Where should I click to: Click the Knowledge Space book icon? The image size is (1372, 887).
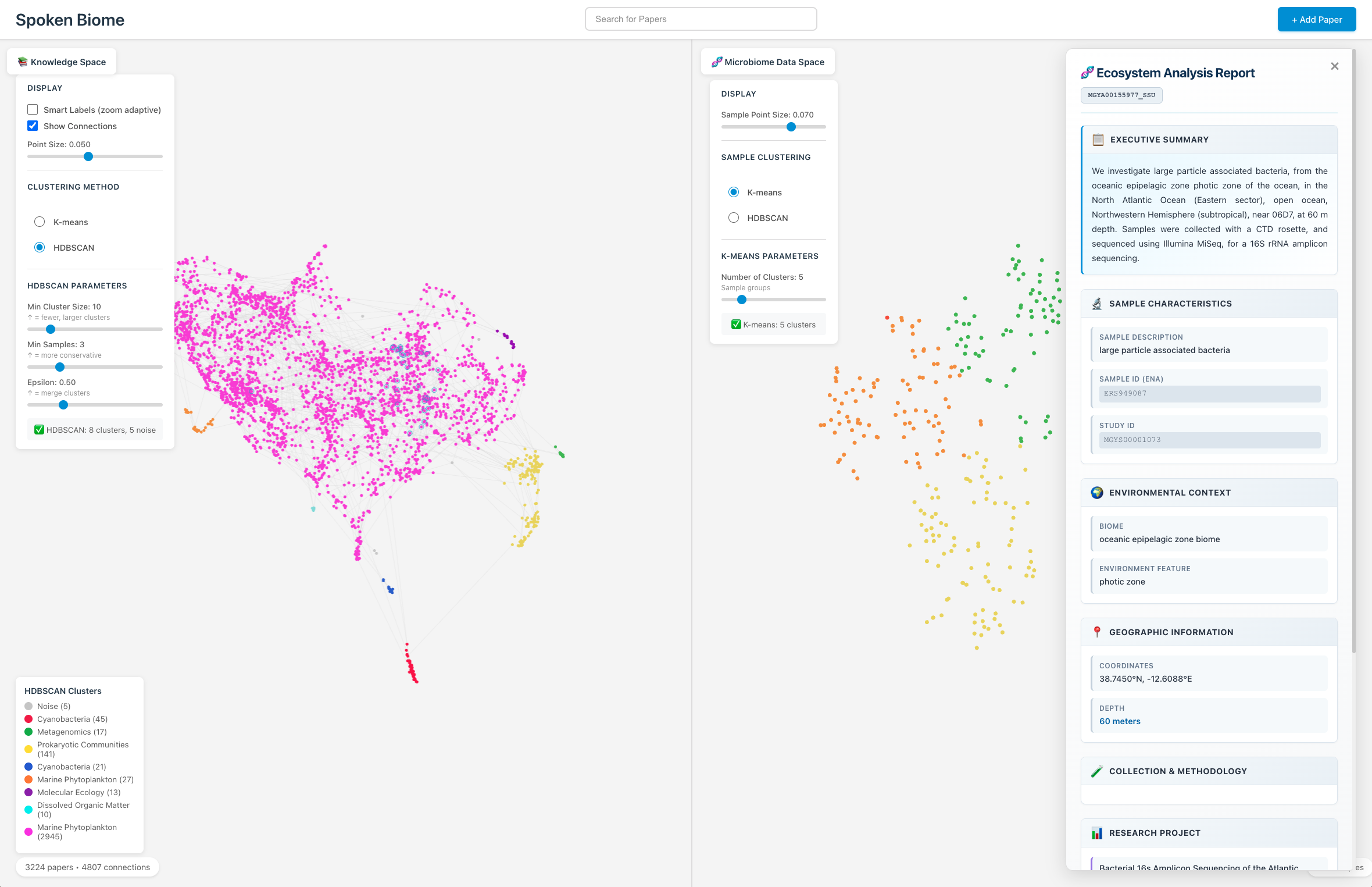(23, 61)
